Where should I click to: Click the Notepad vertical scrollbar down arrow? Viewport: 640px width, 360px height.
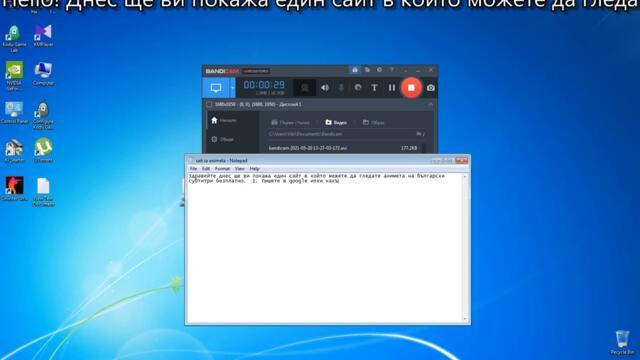coord(464,319)
